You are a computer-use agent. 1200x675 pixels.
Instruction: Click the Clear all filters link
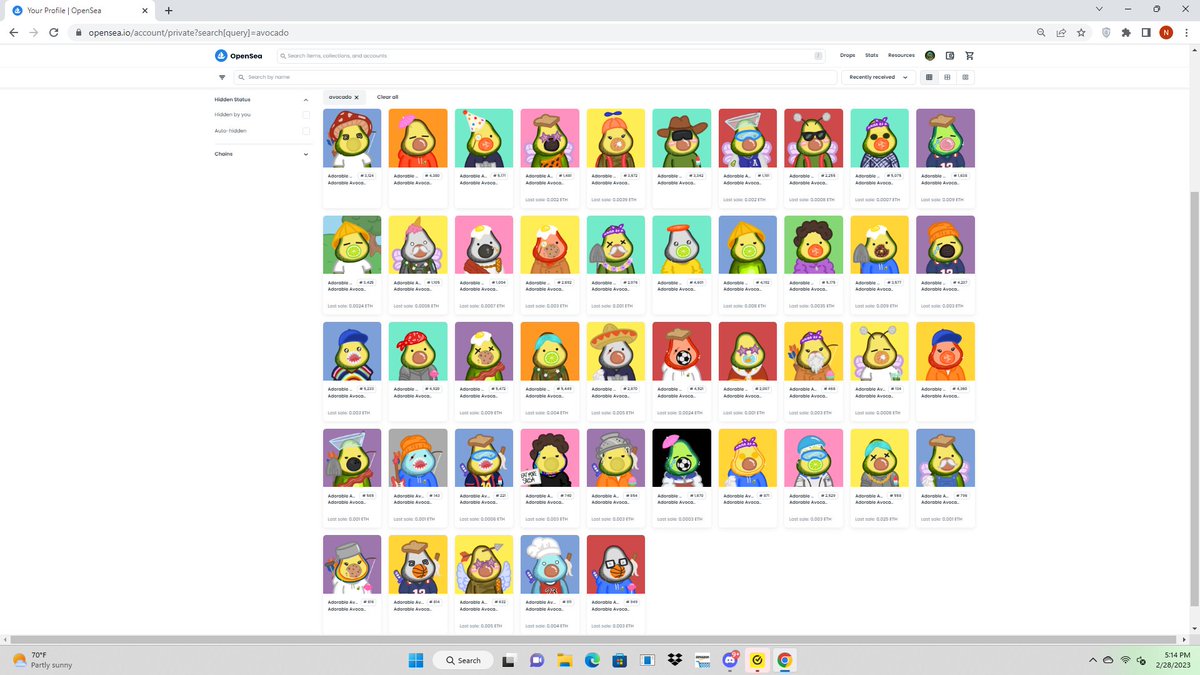click(x=387, y=97)
